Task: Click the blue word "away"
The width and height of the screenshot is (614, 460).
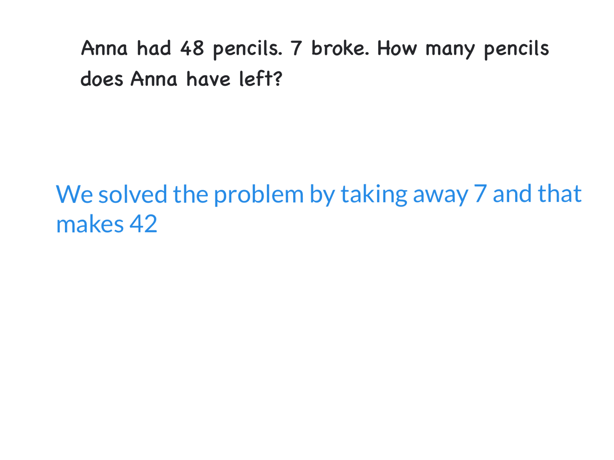Action: (x=441, y=196)
